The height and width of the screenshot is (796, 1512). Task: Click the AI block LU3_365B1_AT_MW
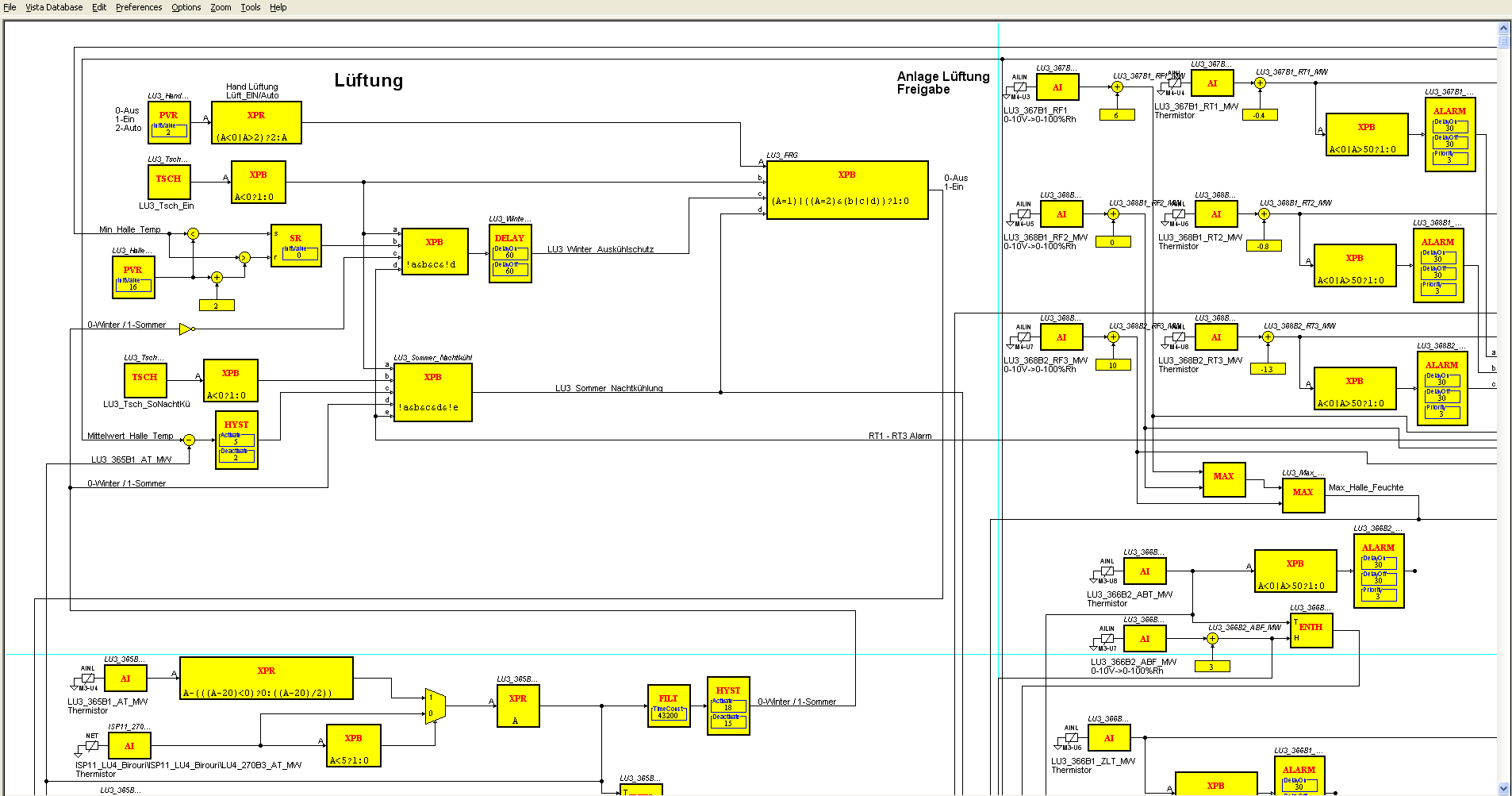[x=125, y=679]
